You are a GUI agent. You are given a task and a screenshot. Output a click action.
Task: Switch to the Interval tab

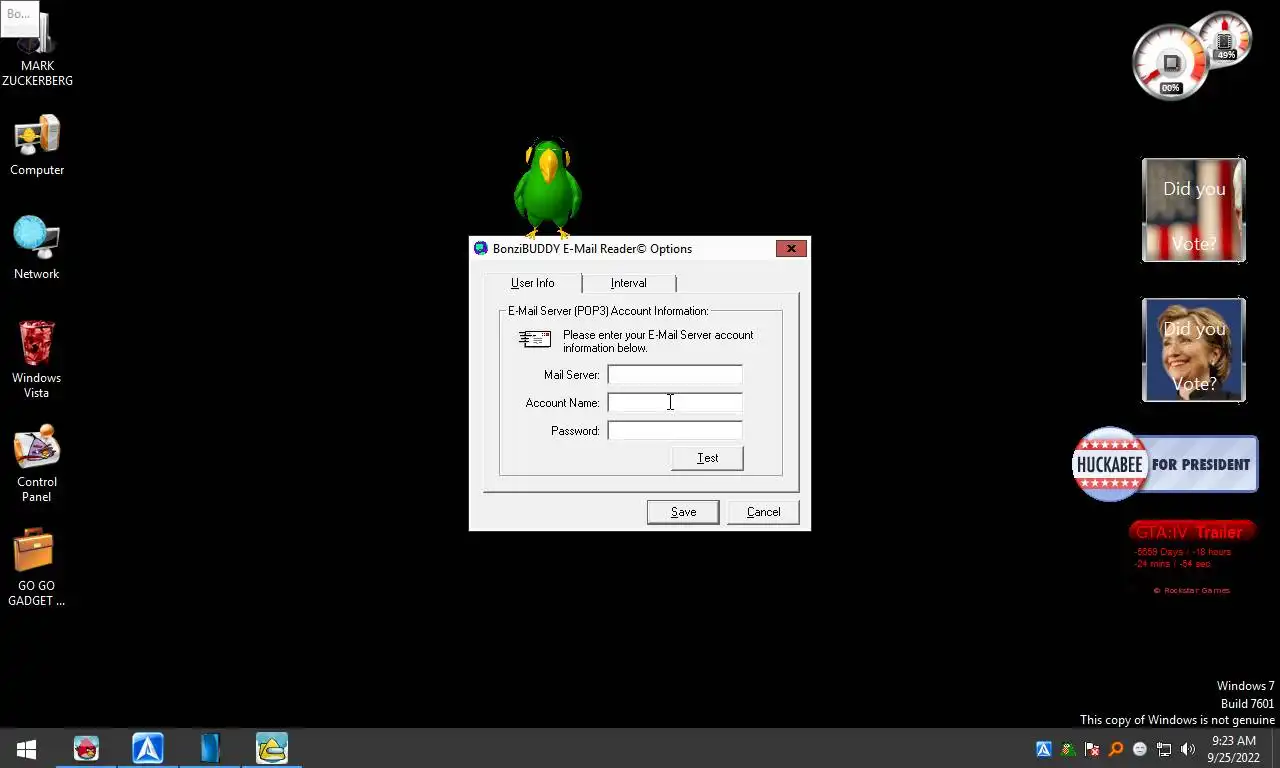[629, 283]
